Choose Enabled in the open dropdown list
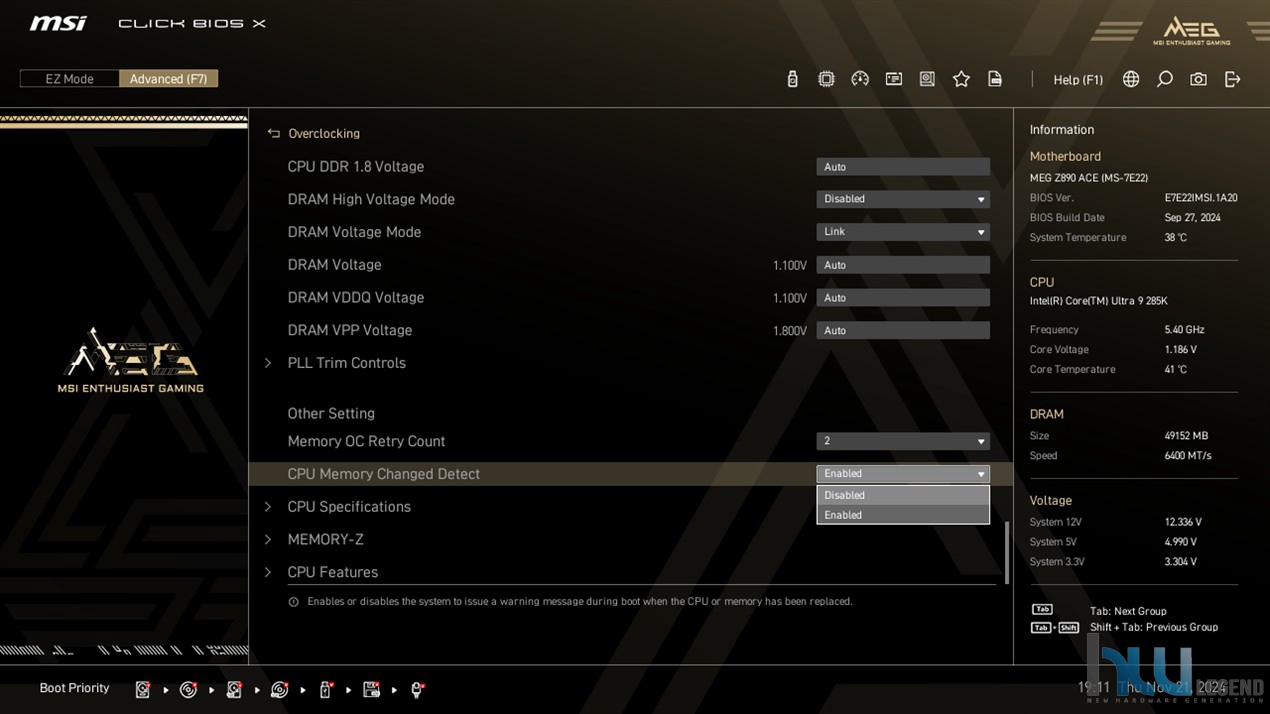Screen dimensions: 1270x714 [x=903, y=515]
